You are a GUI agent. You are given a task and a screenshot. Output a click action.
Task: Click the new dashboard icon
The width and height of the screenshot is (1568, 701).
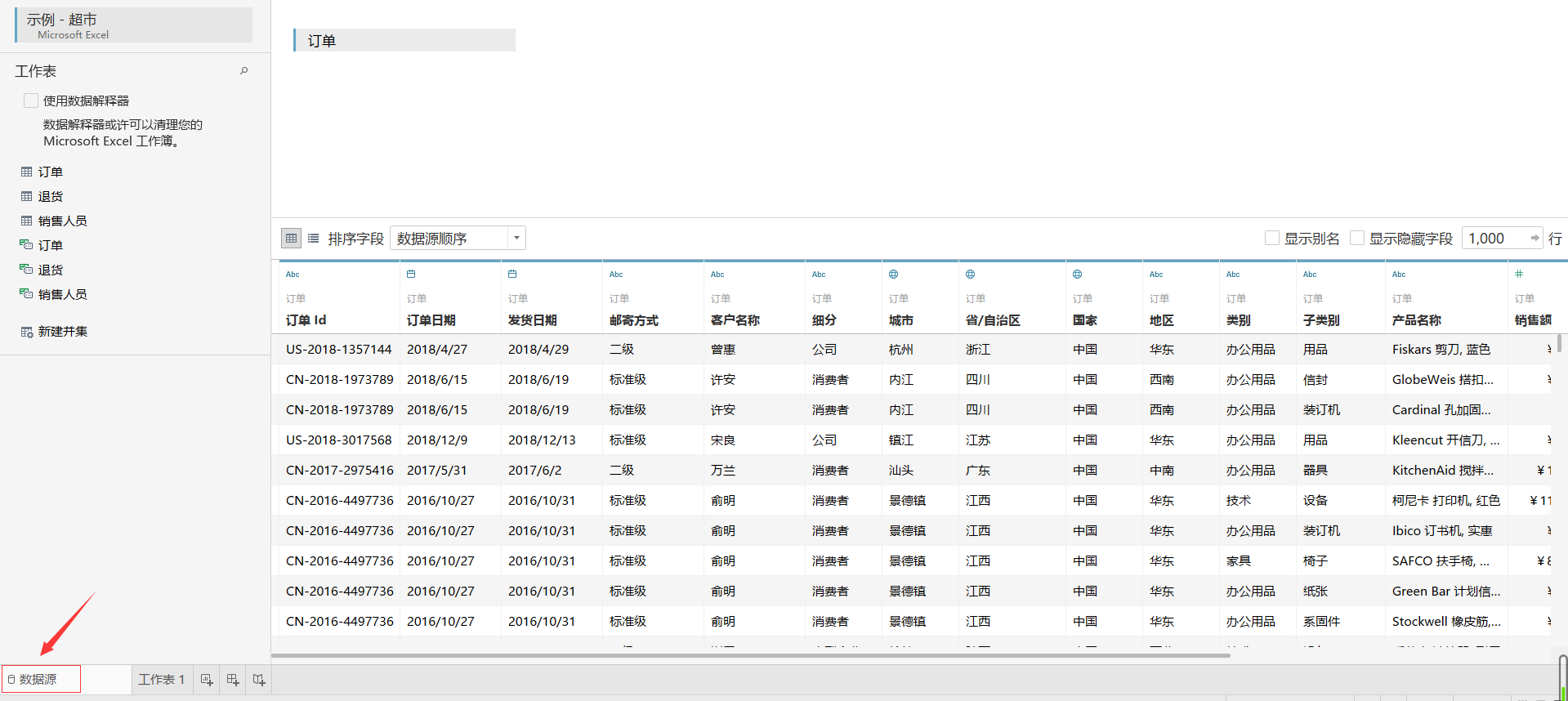(x=233, y=679)
